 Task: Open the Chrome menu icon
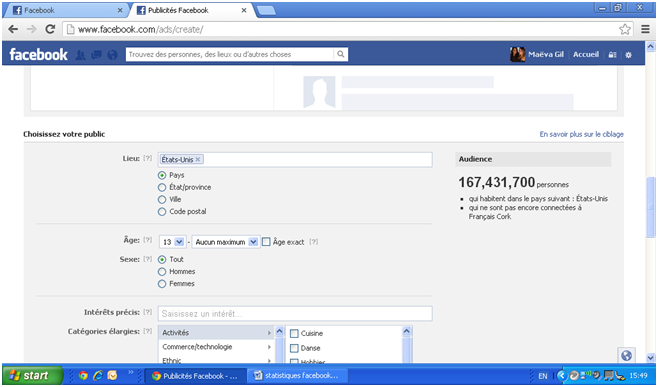coord(645,29)
